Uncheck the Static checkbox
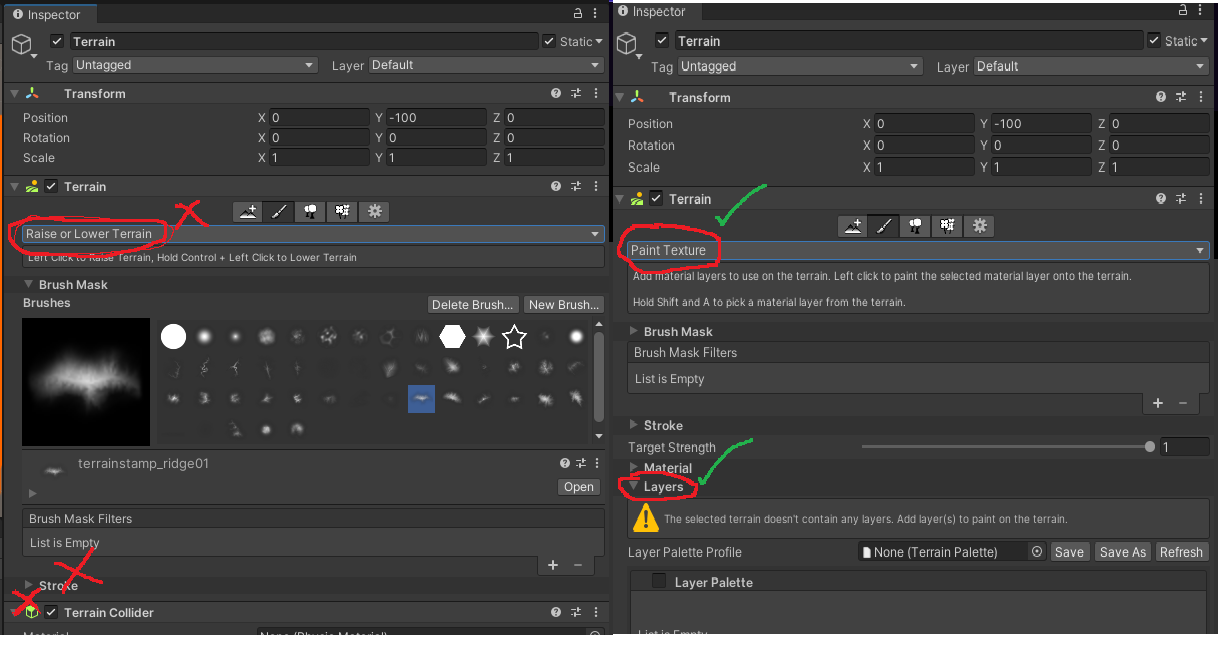Viewport: 1218px width, 648px height. [x=548, y=41]
